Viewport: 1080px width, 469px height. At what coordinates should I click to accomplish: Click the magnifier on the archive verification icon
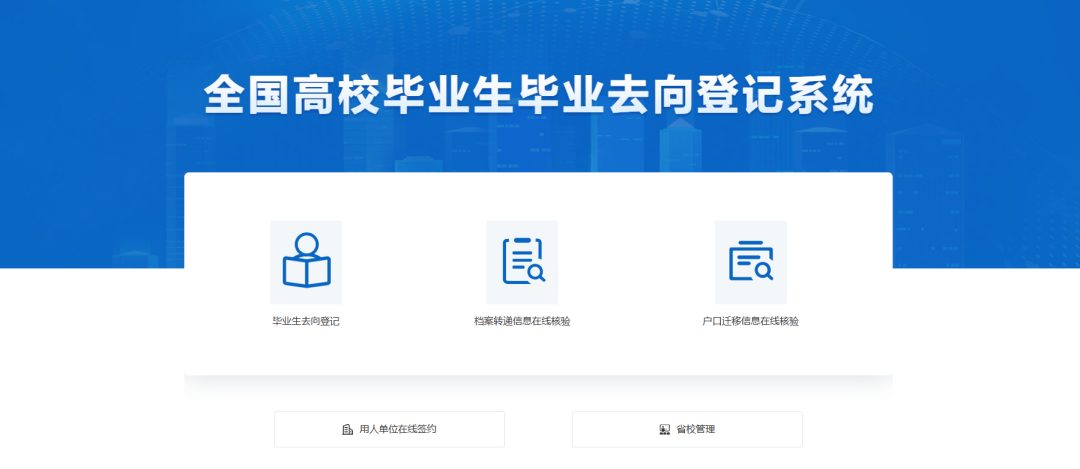[536, 272]
